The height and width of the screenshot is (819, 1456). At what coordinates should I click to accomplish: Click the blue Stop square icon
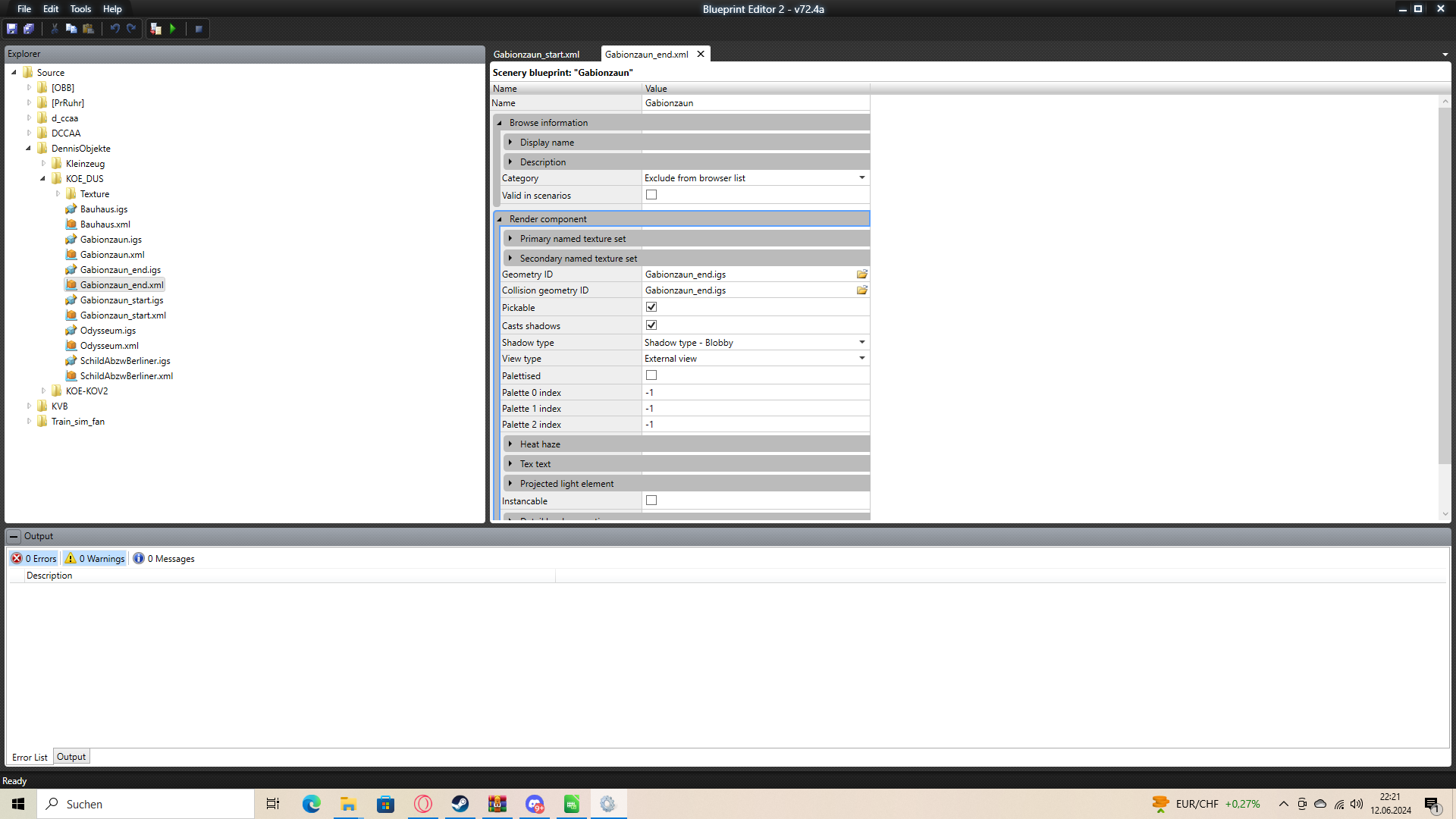pyautogui.click(x=199, y=29)
